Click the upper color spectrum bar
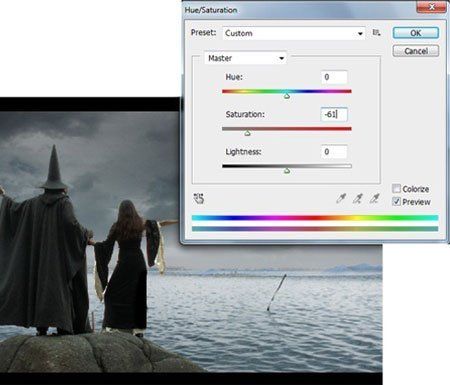This screenshot has height=385, width=450. (315, 218)
